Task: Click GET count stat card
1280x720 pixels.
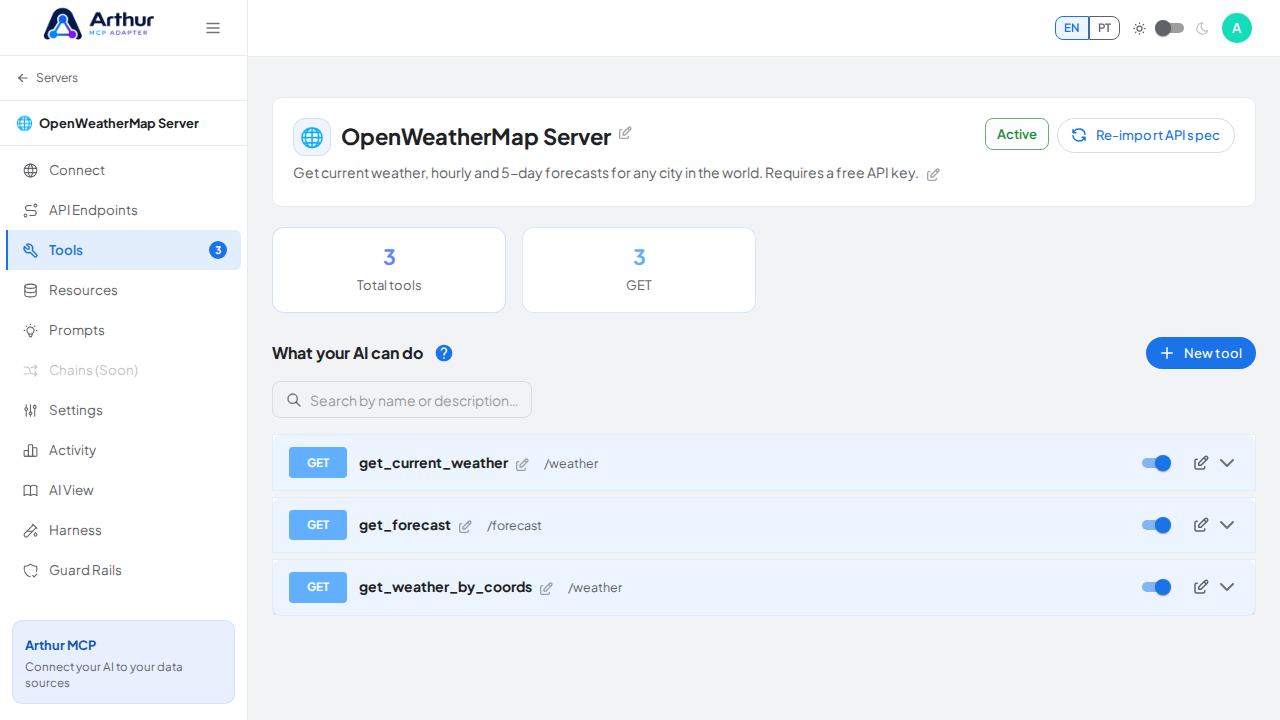Action: pos(639,270)
